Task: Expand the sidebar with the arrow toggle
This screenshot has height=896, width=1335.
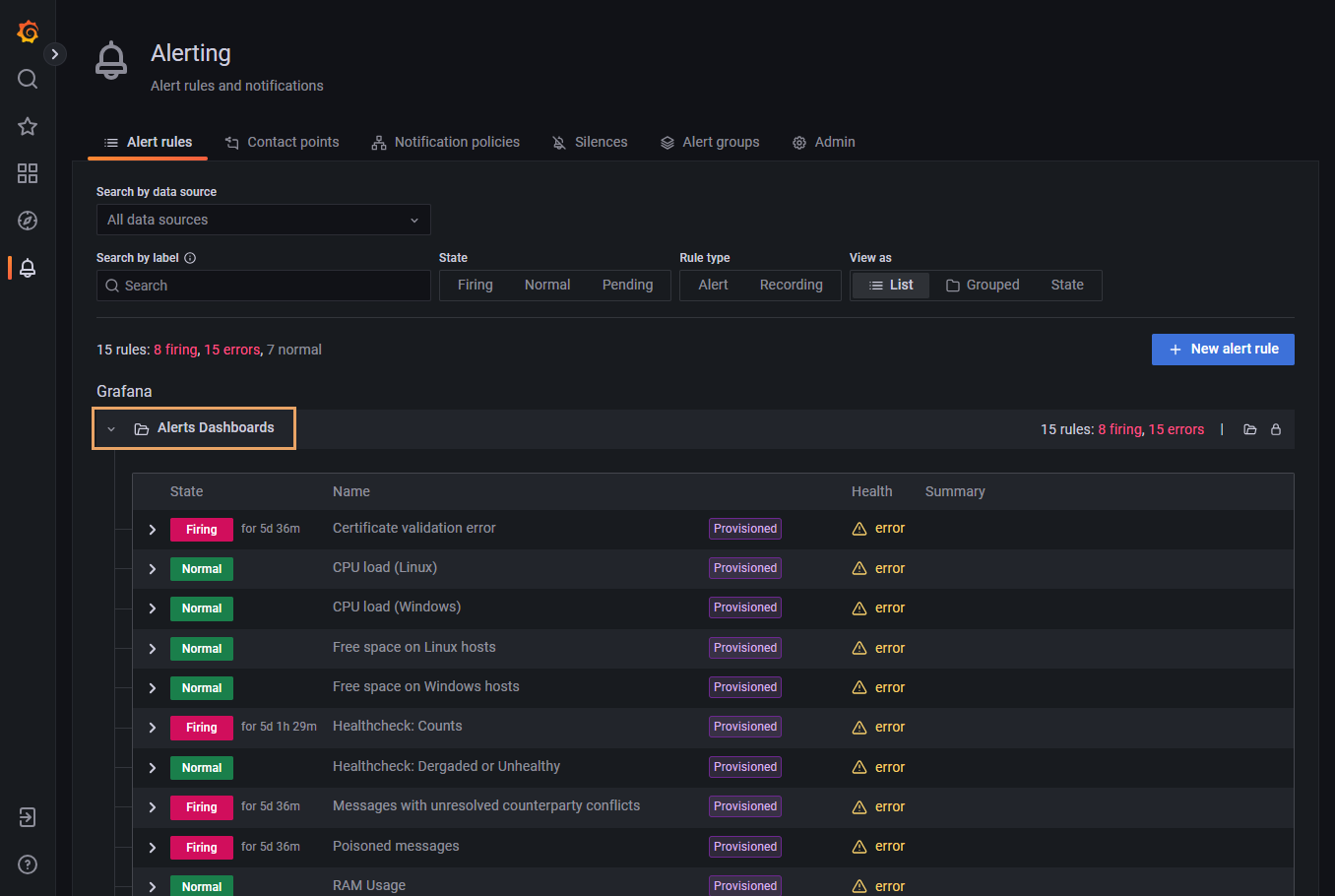Action: 55,54
